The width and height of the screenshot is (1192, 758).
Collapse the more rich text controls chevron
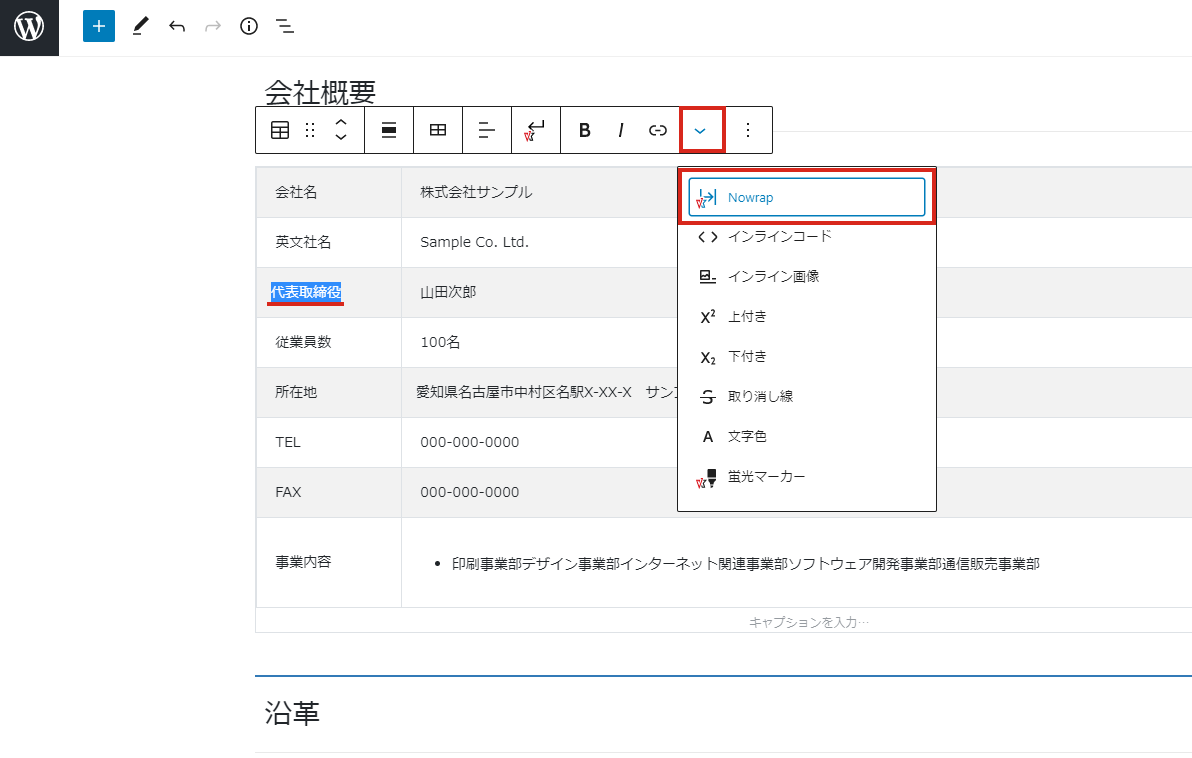coord(700,130)
